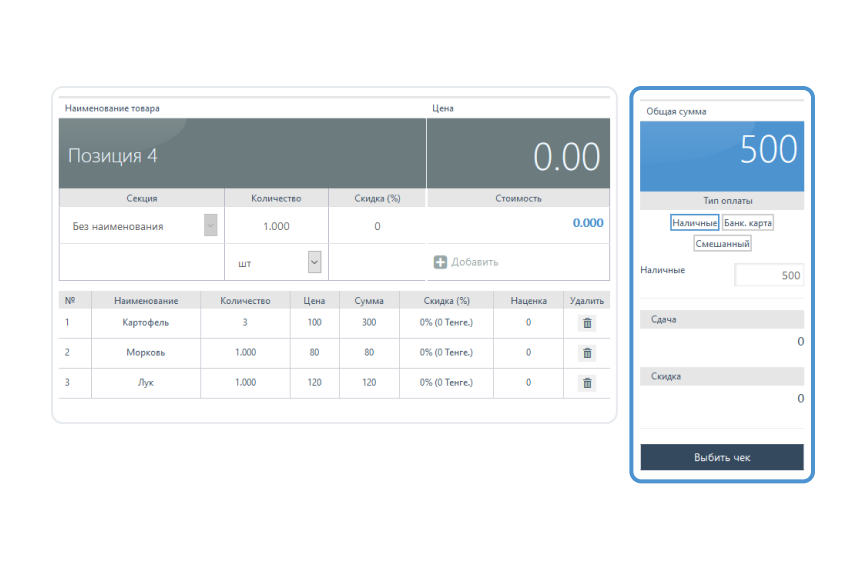Remove Лук item using trash icon

(587, 383)
